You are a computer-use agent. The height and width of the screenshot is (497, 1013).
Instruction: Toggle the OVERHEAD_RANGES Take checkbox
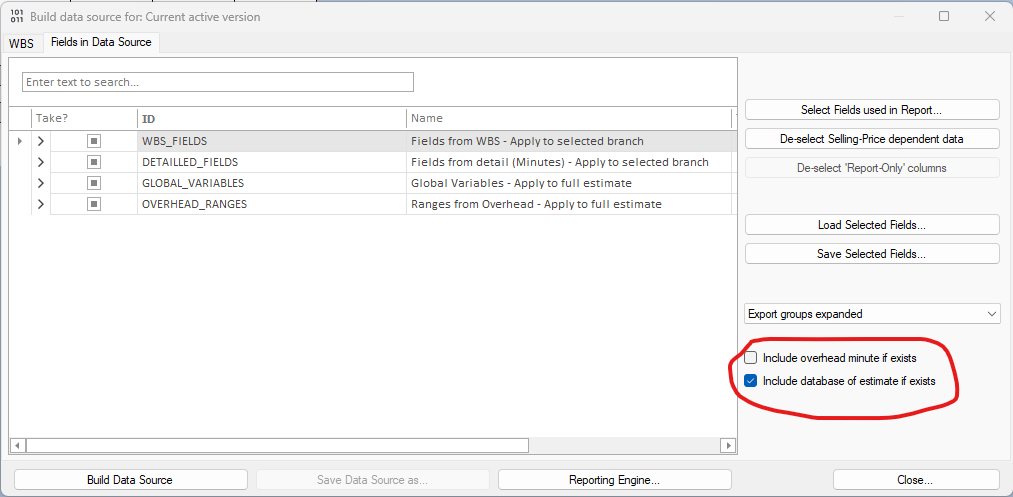94,204
